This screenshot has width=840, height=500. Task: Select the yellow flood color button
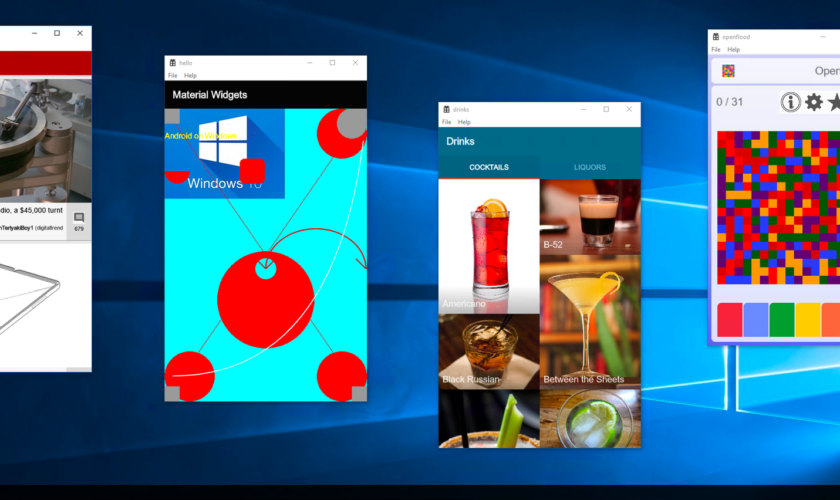807,320
